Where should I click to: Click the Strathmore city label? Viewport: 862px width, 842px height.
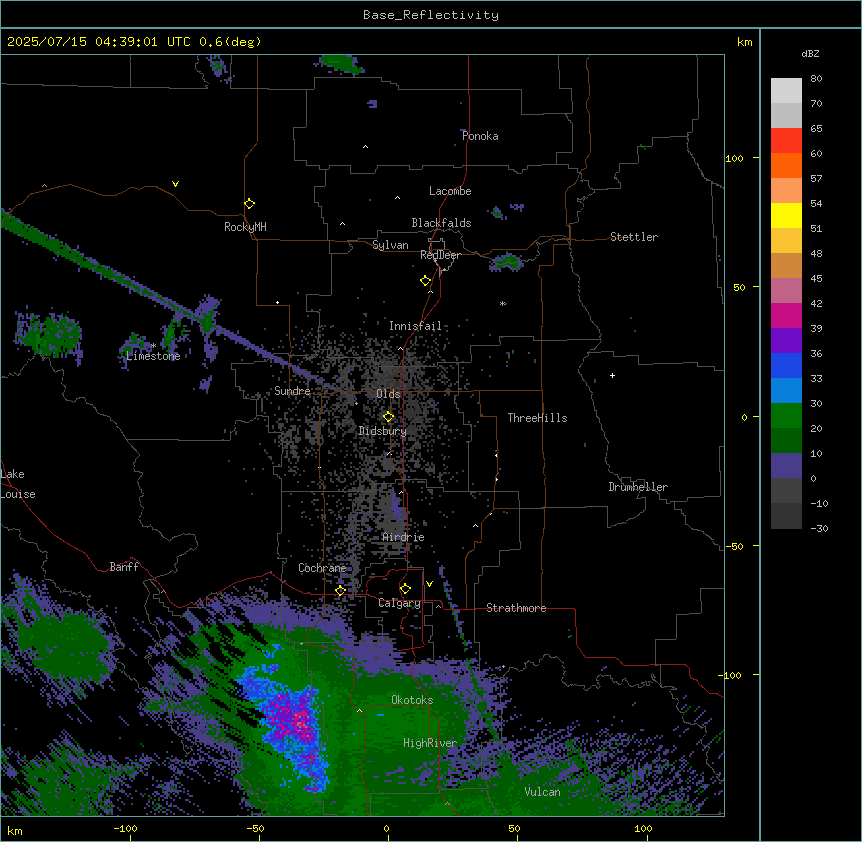(x=516, y=608)
